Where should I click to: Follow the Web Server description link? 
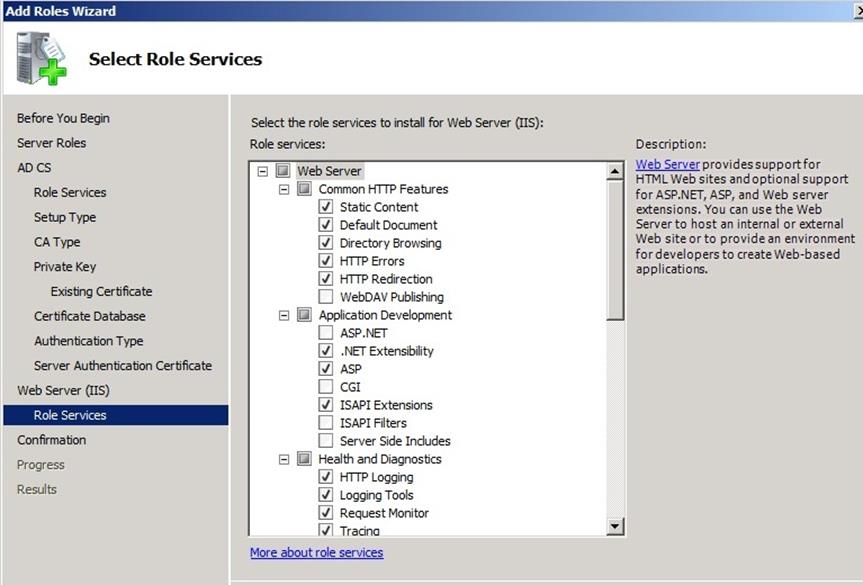pos(667,164)
